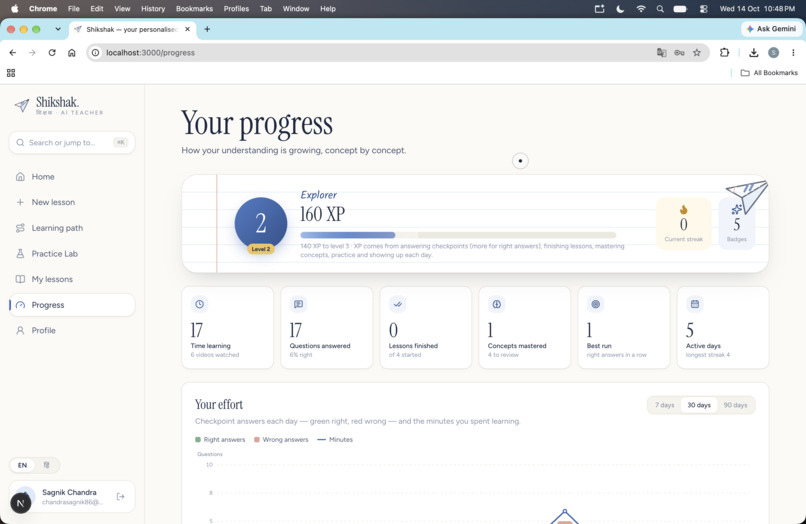
Task: Open the Lessons finished stat card
Action: point(426,328)
